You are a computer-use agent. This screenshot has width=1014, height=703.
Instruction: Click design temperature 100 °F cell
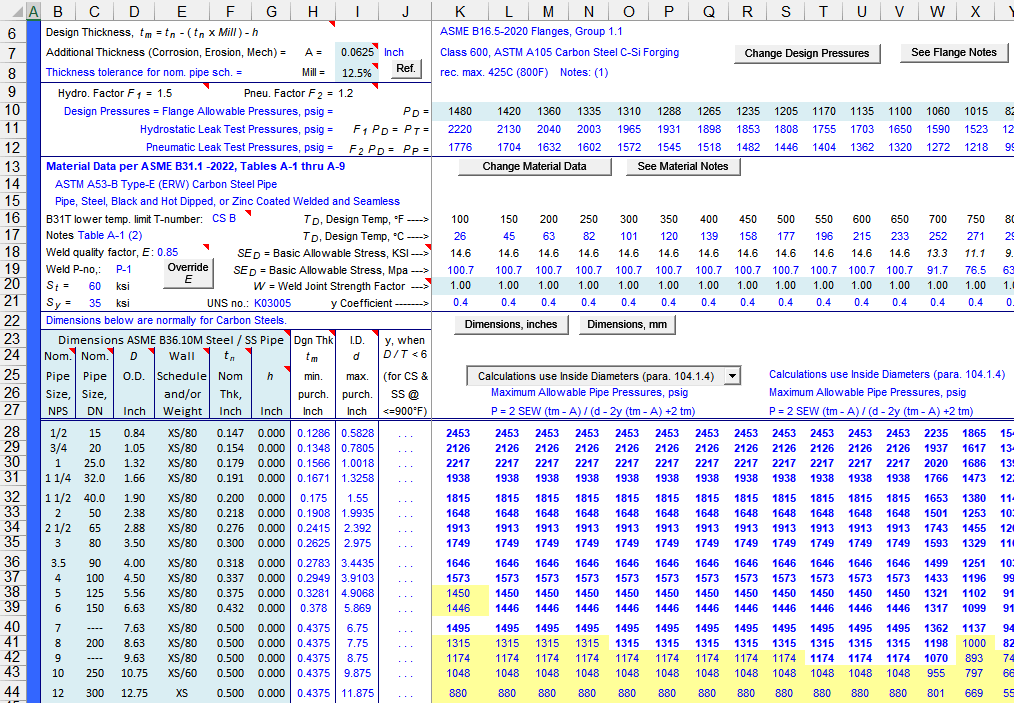pos(460,219)
